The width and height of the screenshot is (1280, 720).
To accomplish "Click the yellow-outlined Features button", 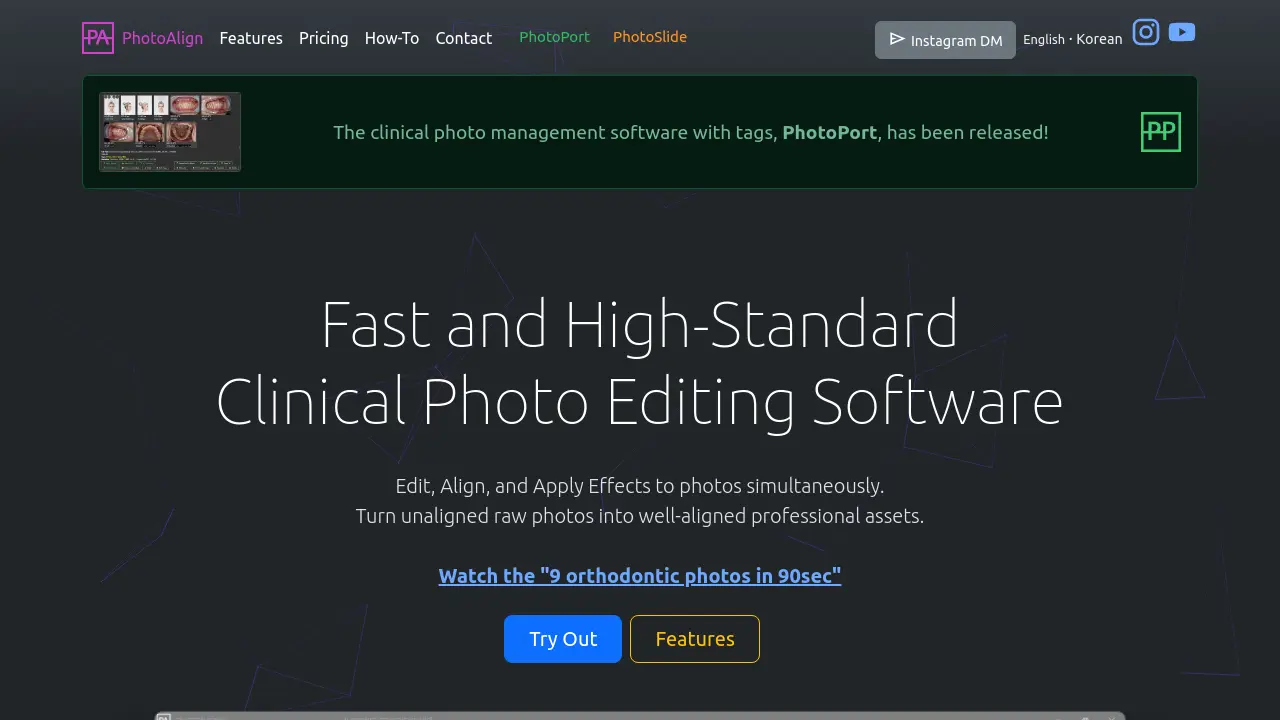I will (695, 639).
